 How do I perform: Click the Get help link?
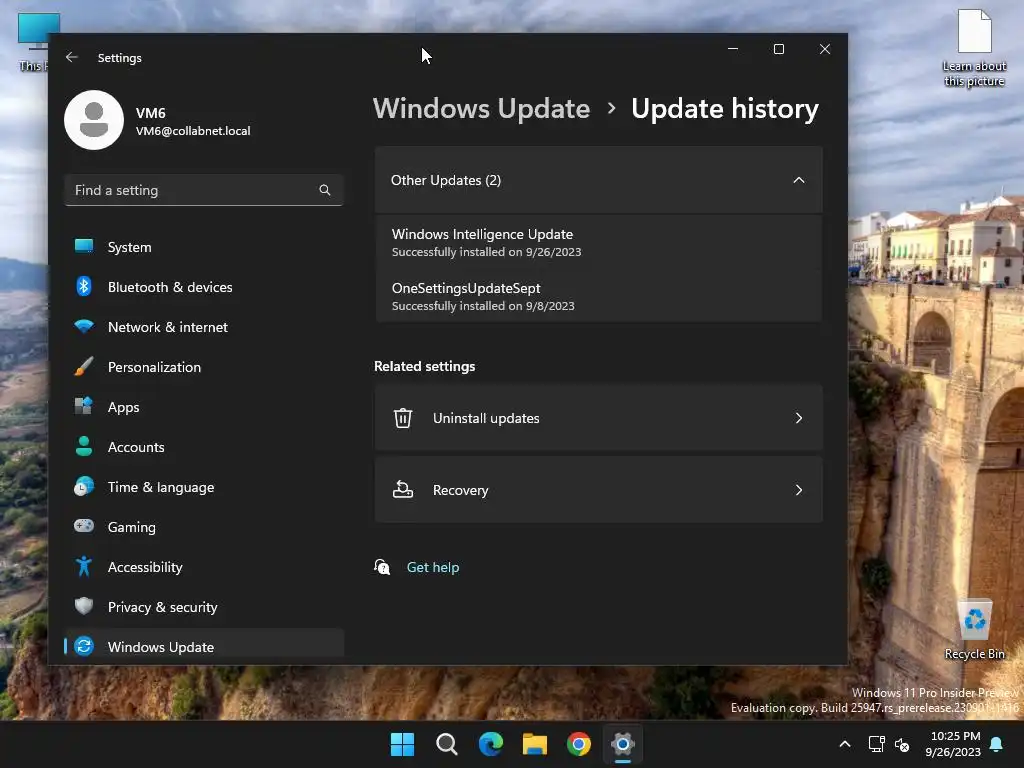[432, 567]
